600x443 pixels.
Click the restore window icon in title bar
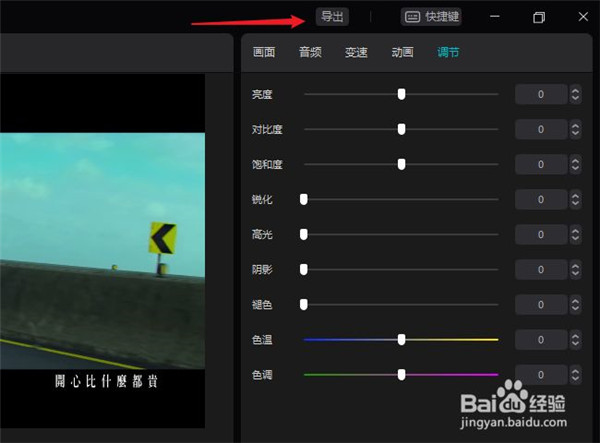point(539,17)
